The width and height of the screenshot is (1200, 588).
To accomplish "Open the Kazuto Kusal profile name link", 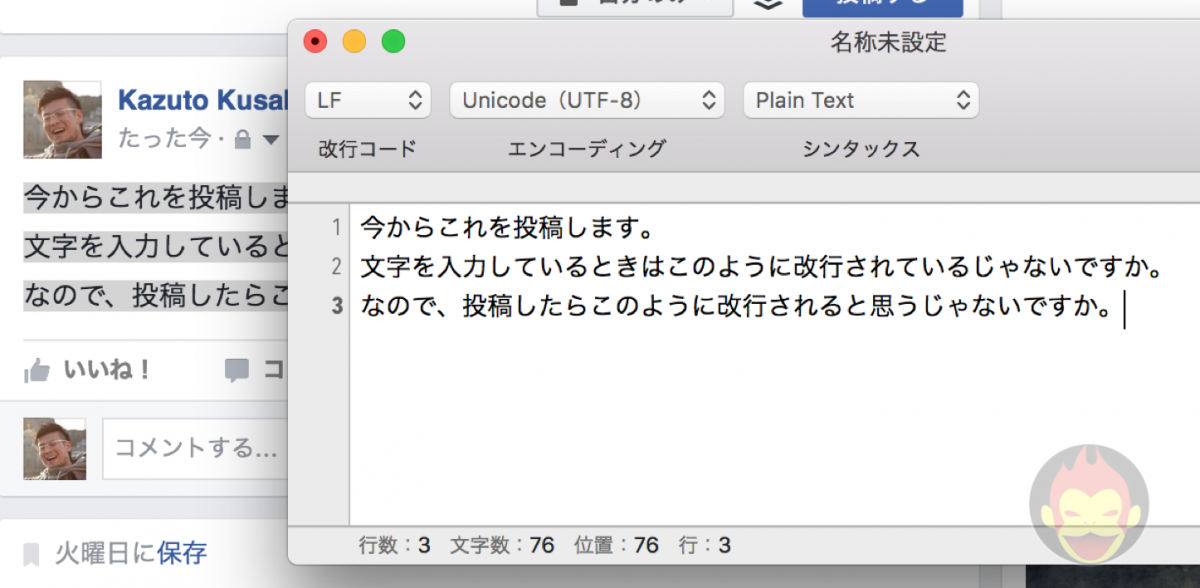I will 202,100.
